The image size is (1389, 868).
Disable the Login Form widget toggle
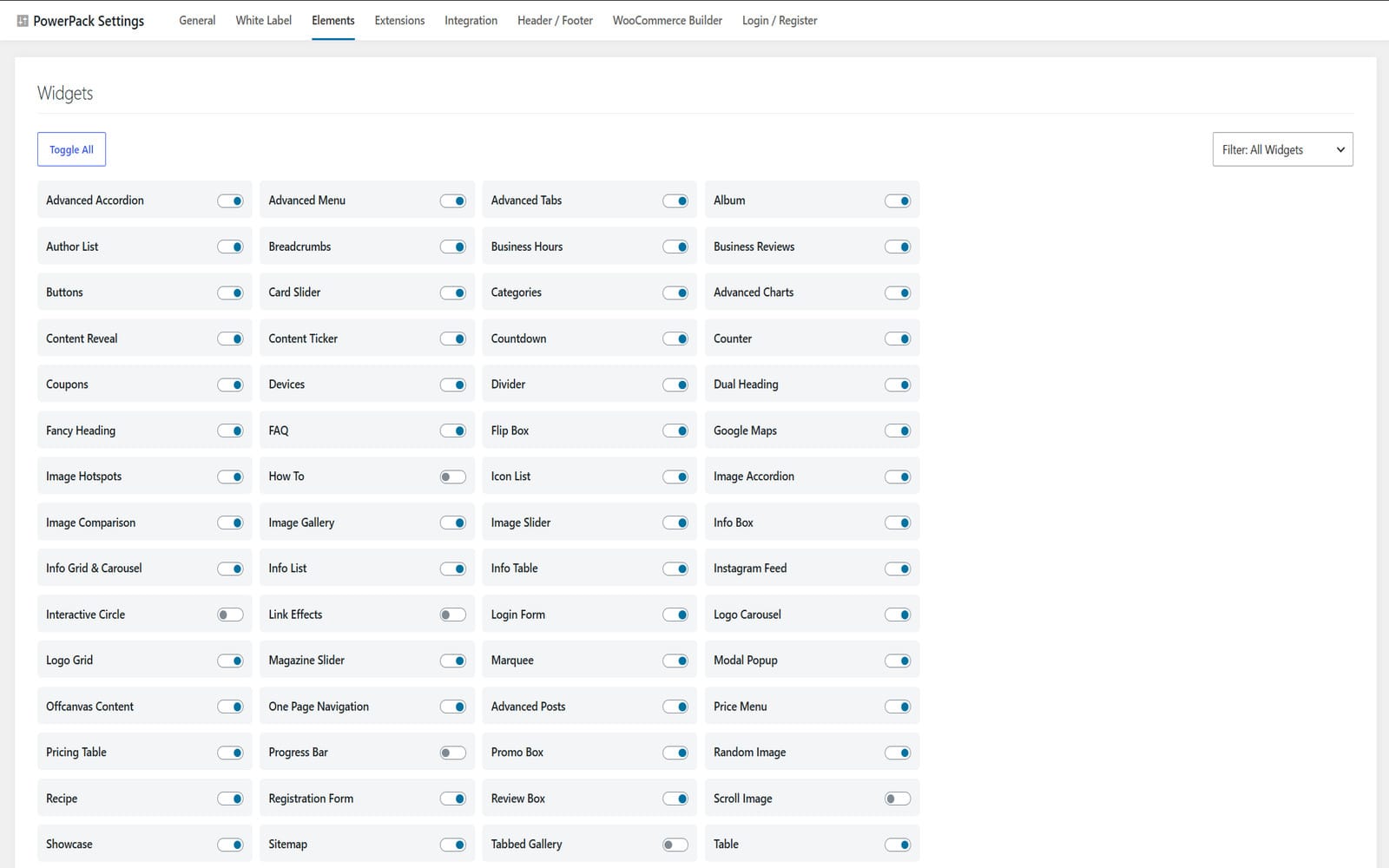(x=675, y=615)
